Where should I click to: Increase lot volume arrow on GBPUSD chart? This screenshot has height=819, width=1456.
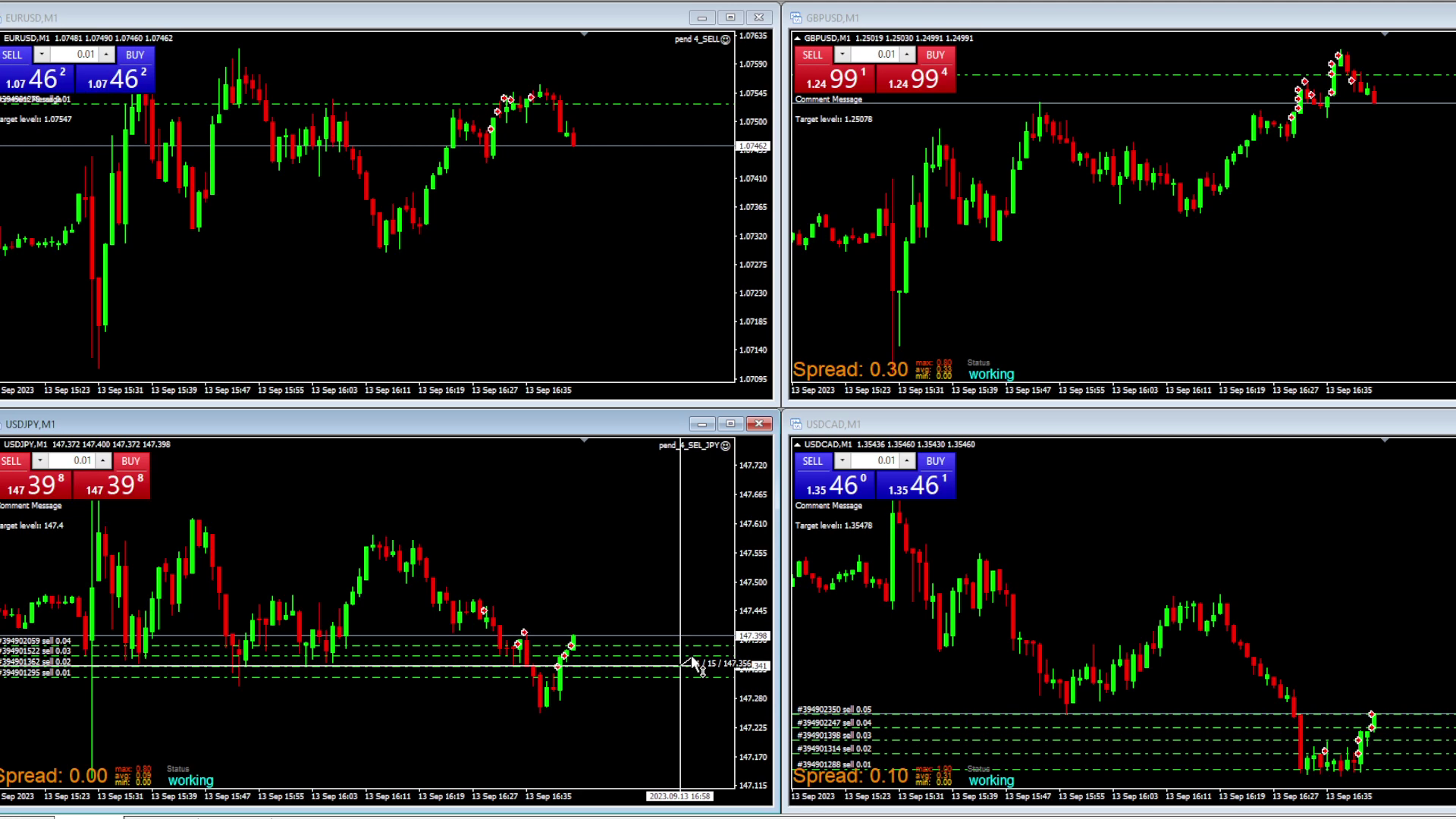coord(908,55)
